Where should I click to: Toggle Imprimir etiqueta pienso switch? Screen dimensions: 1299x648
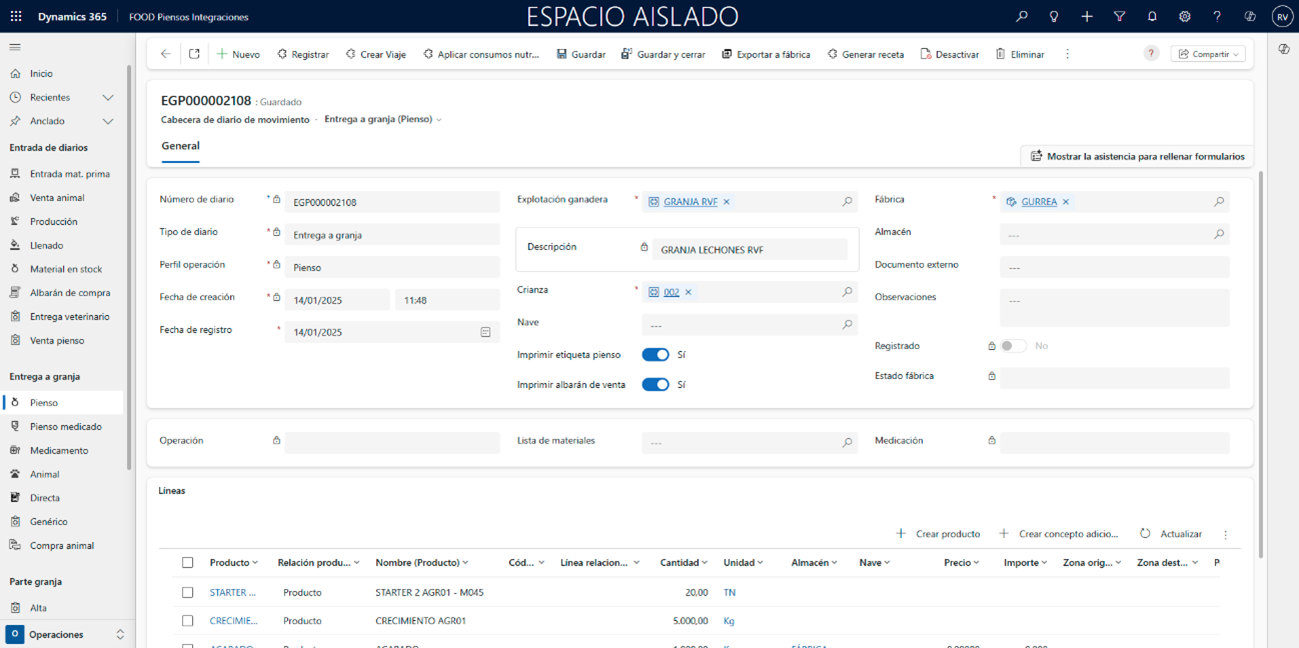(655, 355)
